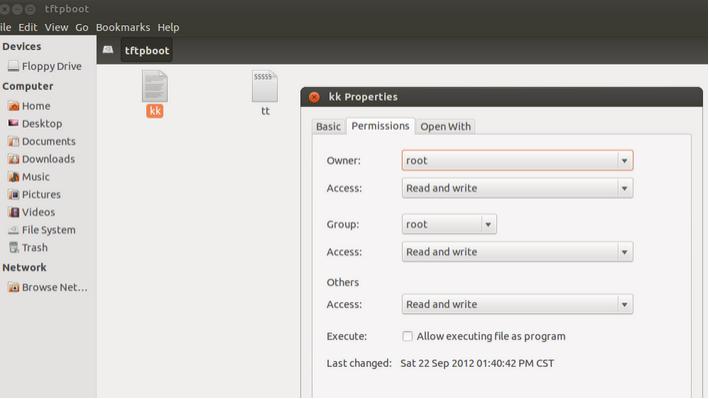Switch to the Basic tab
The height and width of the screenshot is (399, 709).
328,126
